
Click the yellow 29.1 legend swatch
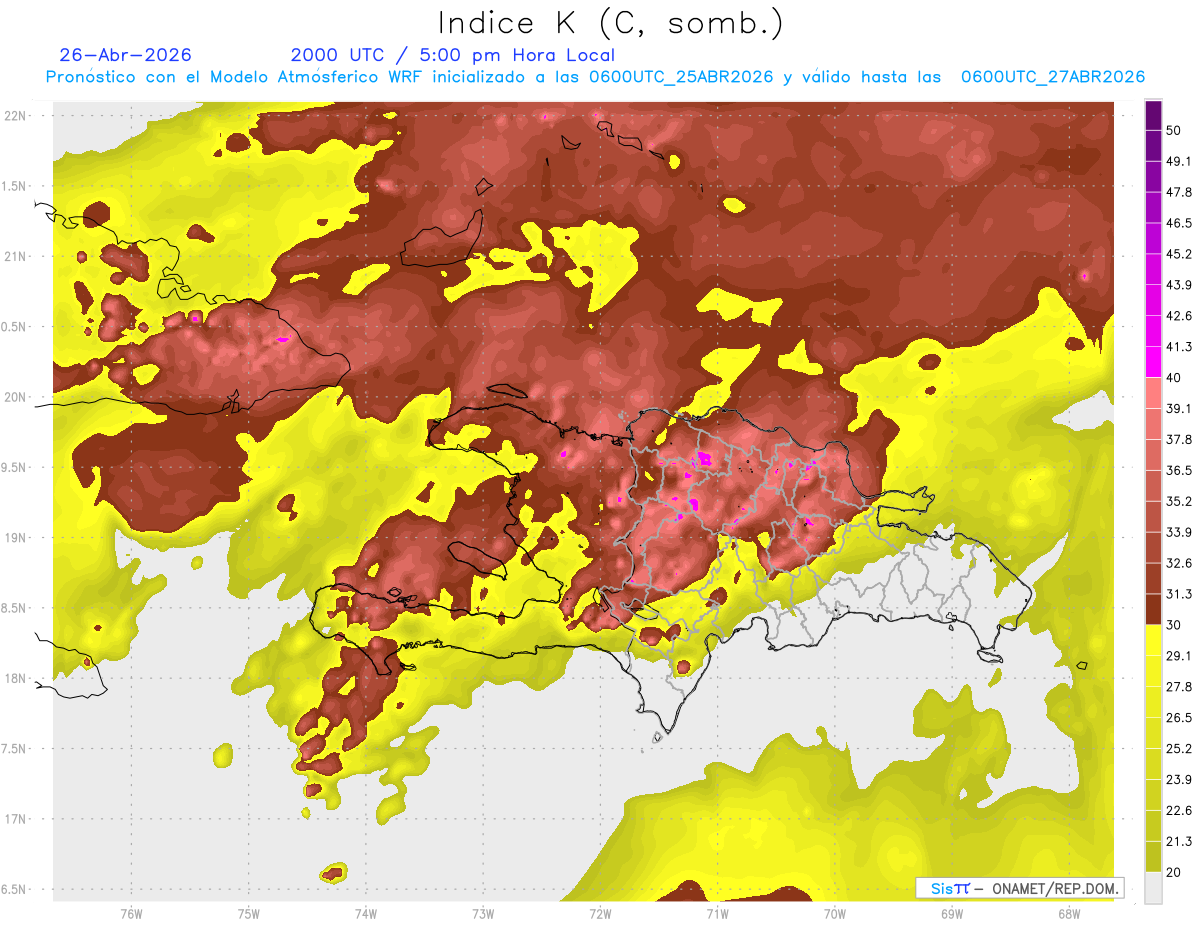pos(1153,640)
